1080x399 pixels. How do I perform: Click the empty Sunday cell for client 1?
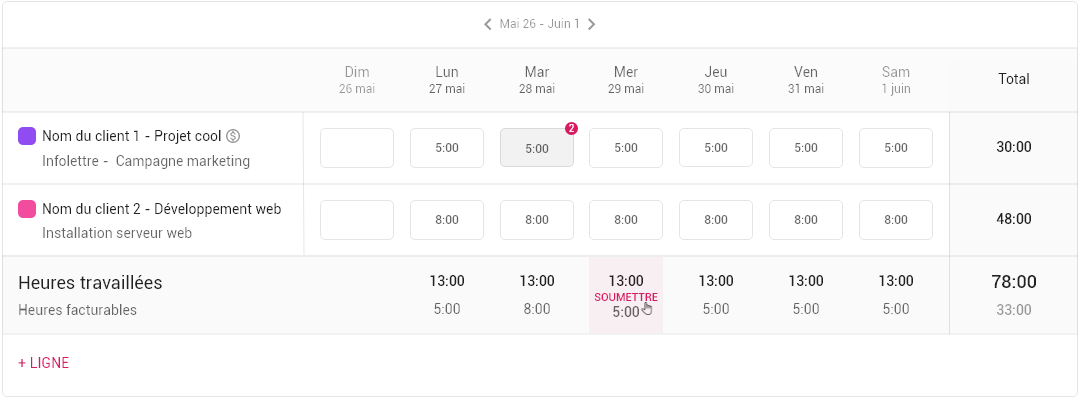[357, 147]
